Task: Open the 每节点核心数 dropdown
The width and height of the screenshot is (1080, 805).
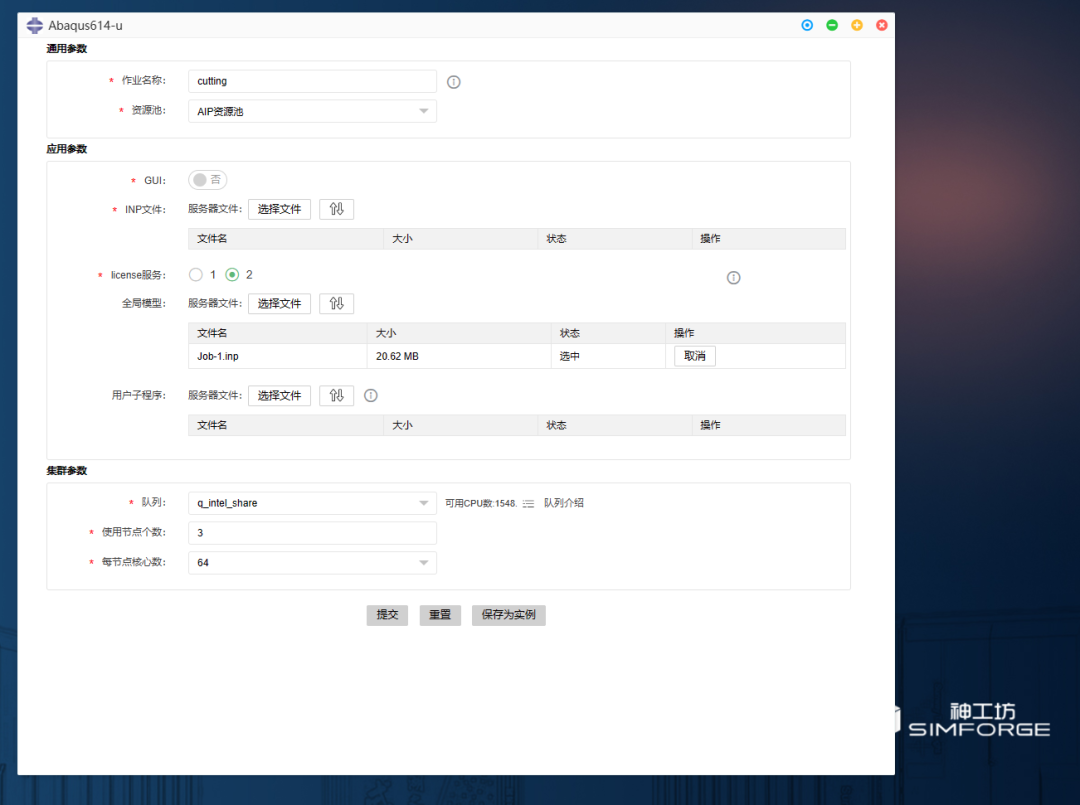Action: (x=312, y=563)
